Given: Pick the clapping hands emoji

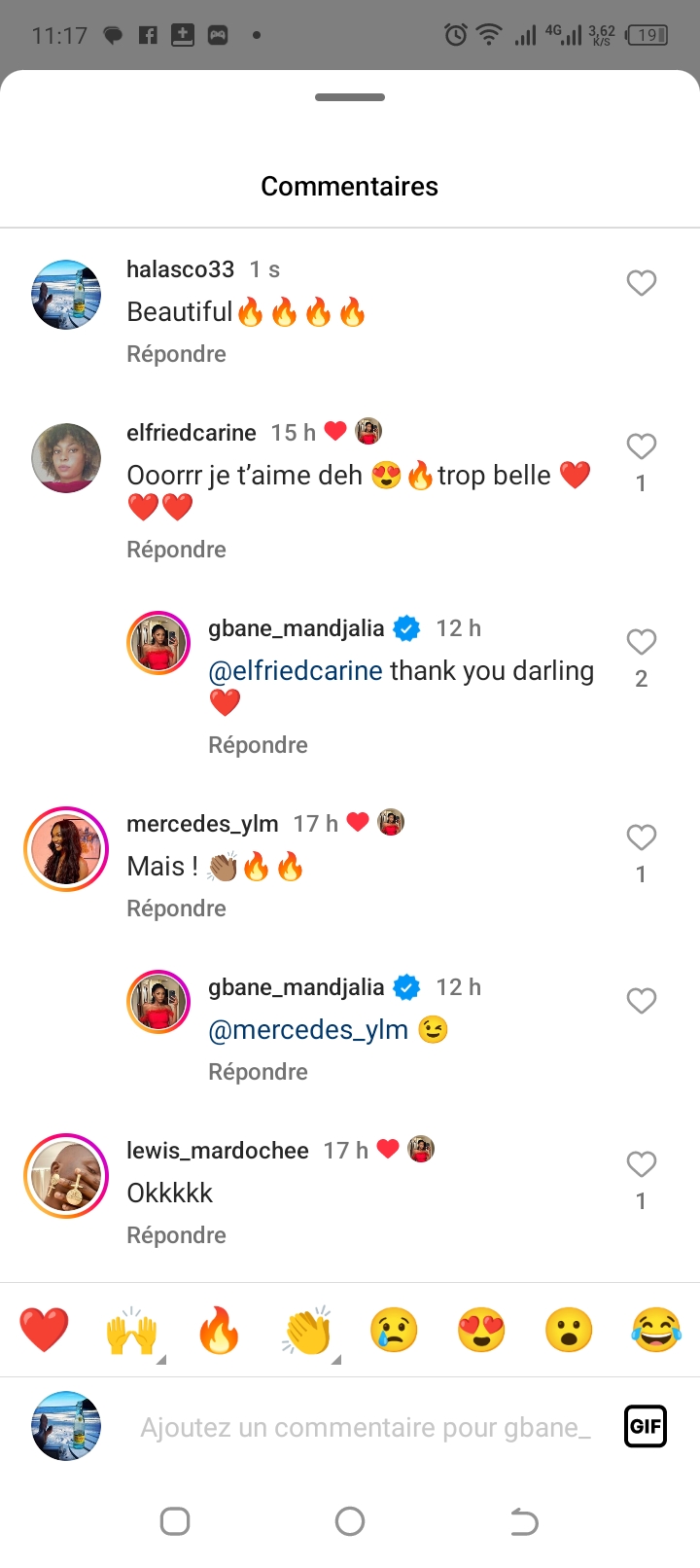Looking at the screenshot, I should (x=307, y=1330).
